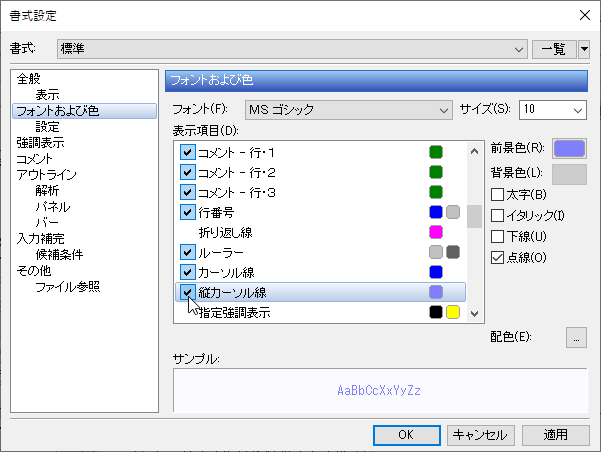Uncheck the 縦カーソル線 checkbox
The height and width of the screenshot is (452, 601).
coord(187,292)
